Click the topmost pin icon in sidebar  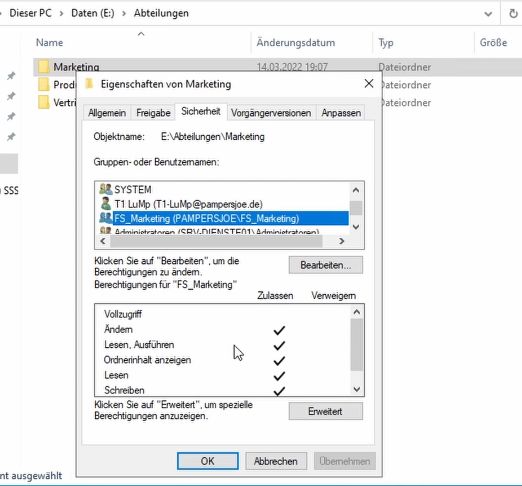[11, 76]
